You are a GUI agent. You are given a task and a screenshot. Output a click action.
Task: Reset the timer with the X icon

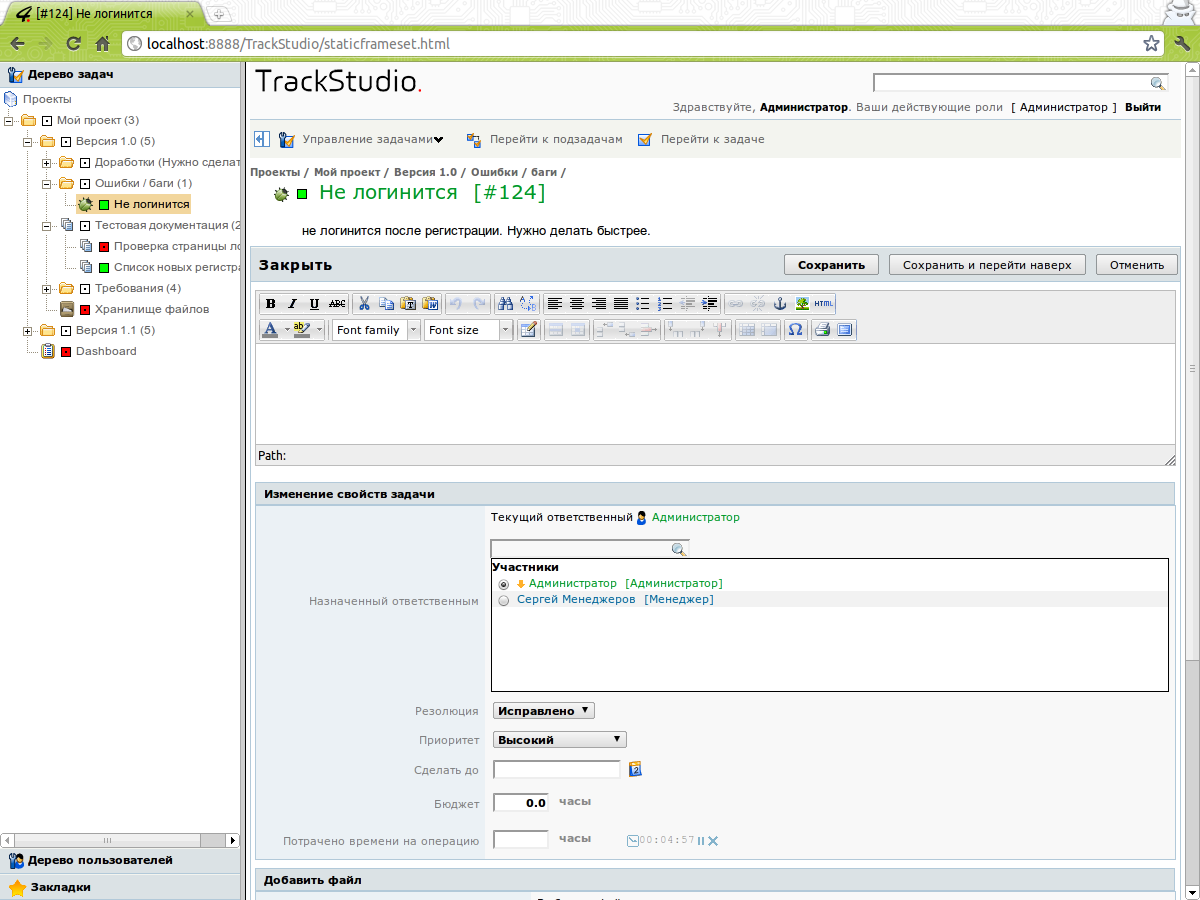713,841
